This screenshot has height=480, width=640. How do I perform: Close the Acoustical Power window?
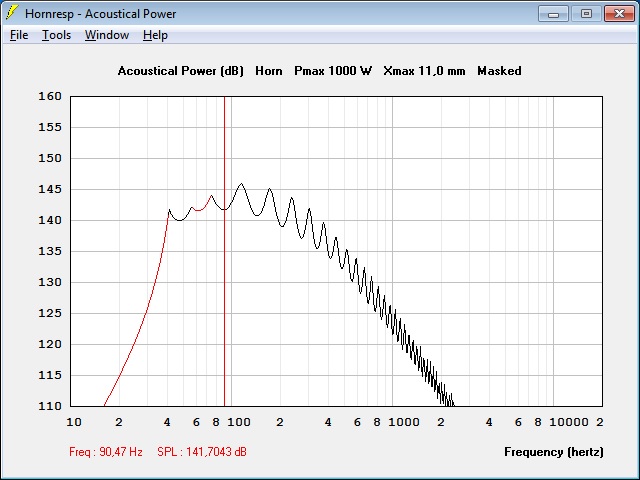coord(619,14)
